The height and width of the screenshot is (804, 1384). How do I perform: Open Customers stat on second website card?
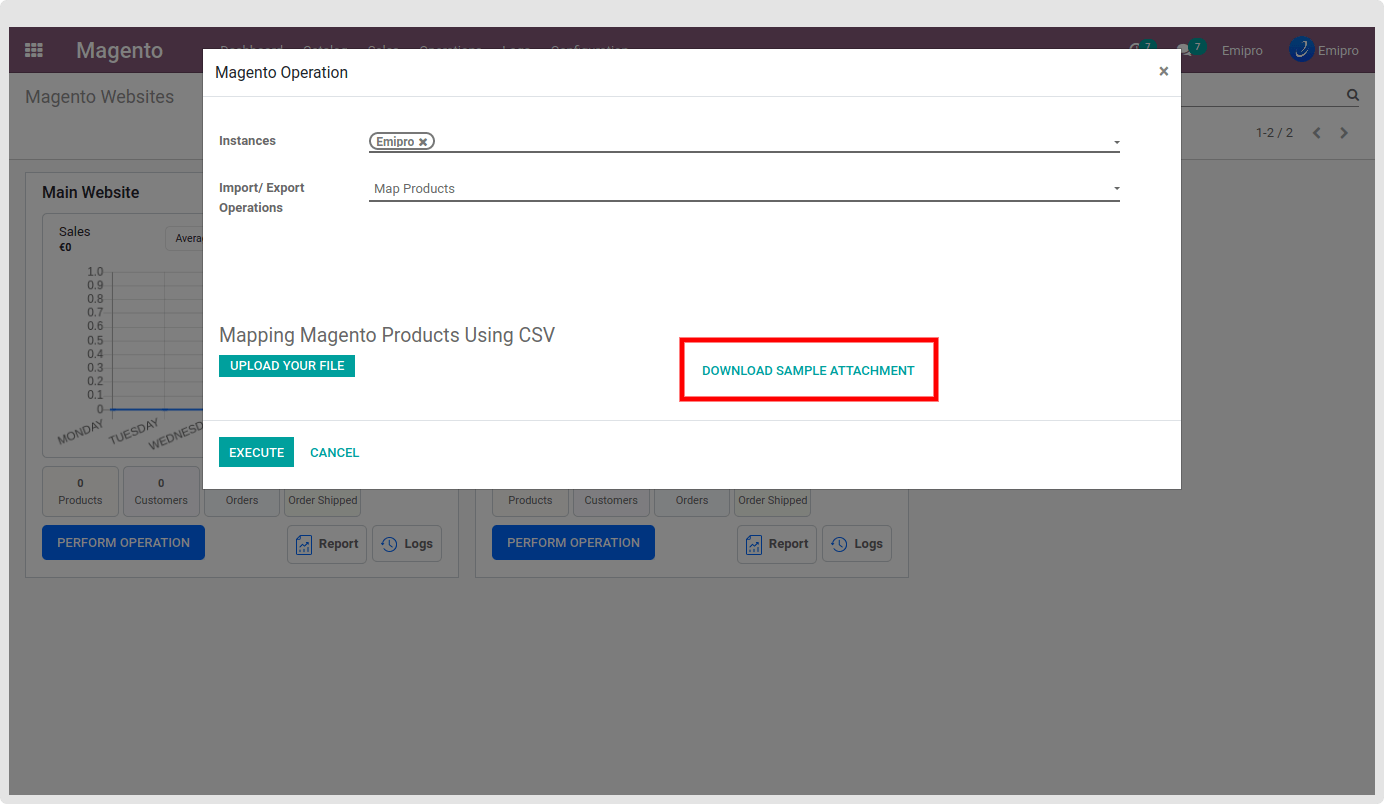(611, 500)
